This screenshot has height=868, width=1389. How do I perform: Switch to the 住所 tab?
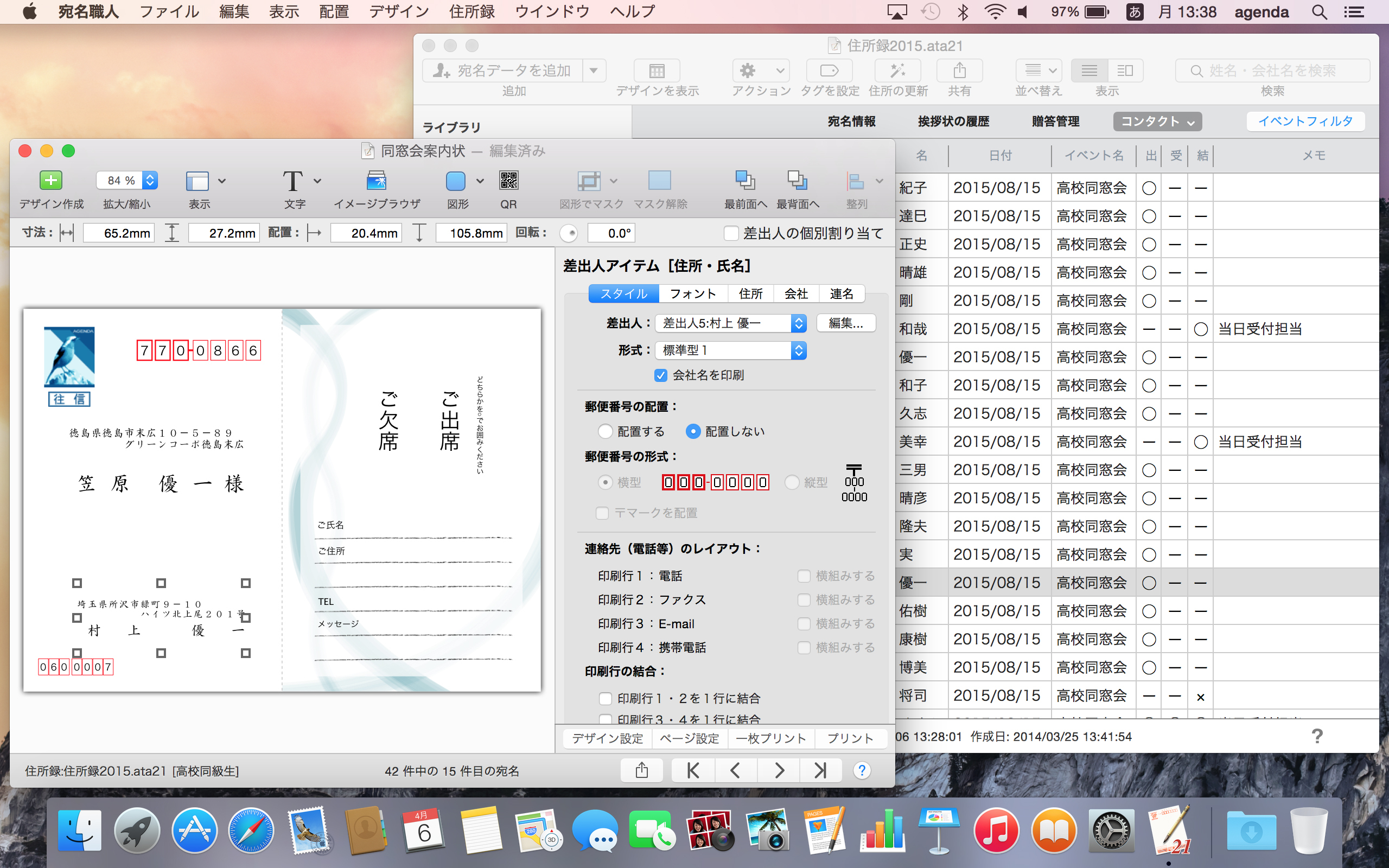click(x=751, y=294)
